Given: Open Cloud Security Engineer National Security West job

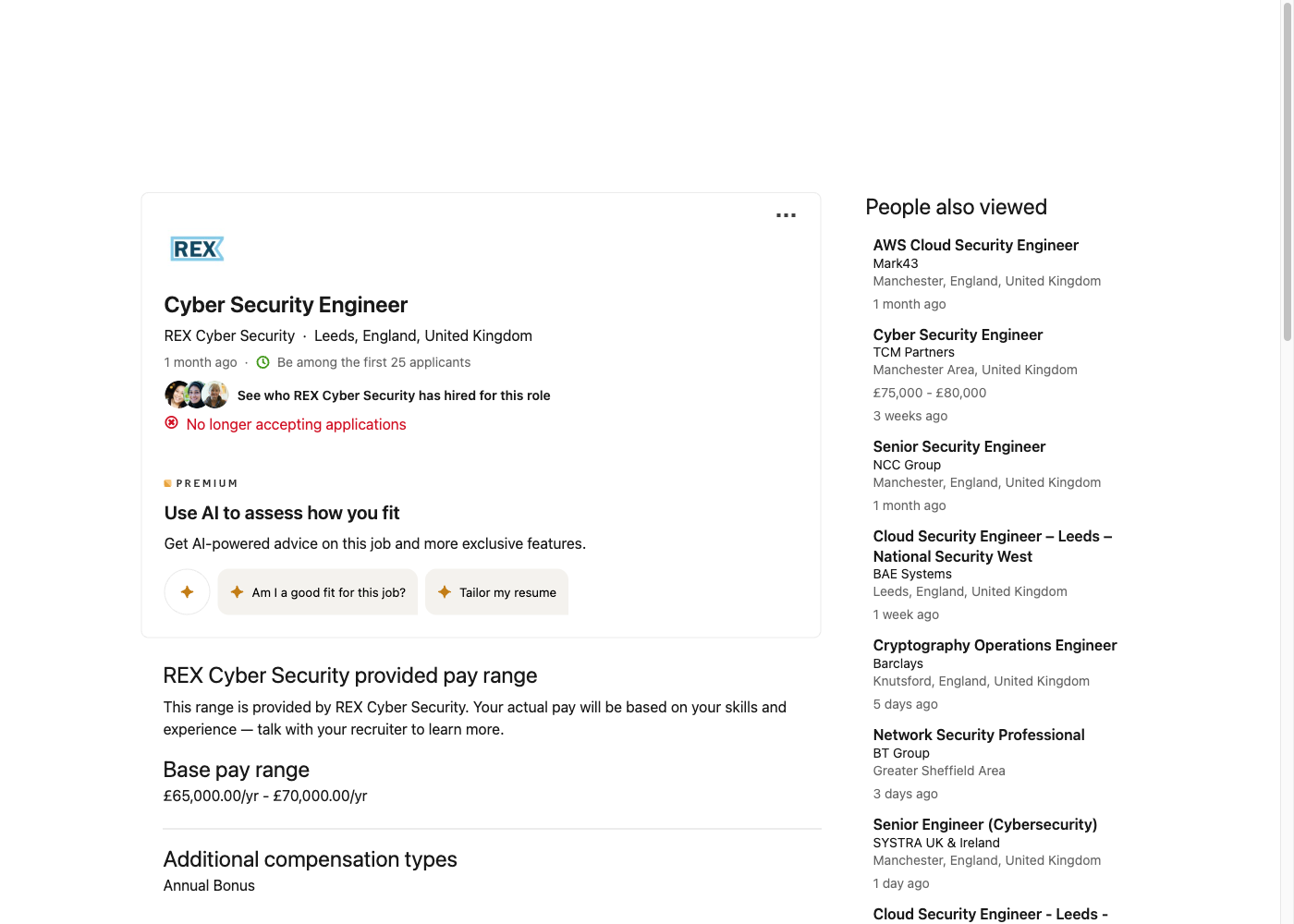Looking at the screenshot, I should 993,546.
